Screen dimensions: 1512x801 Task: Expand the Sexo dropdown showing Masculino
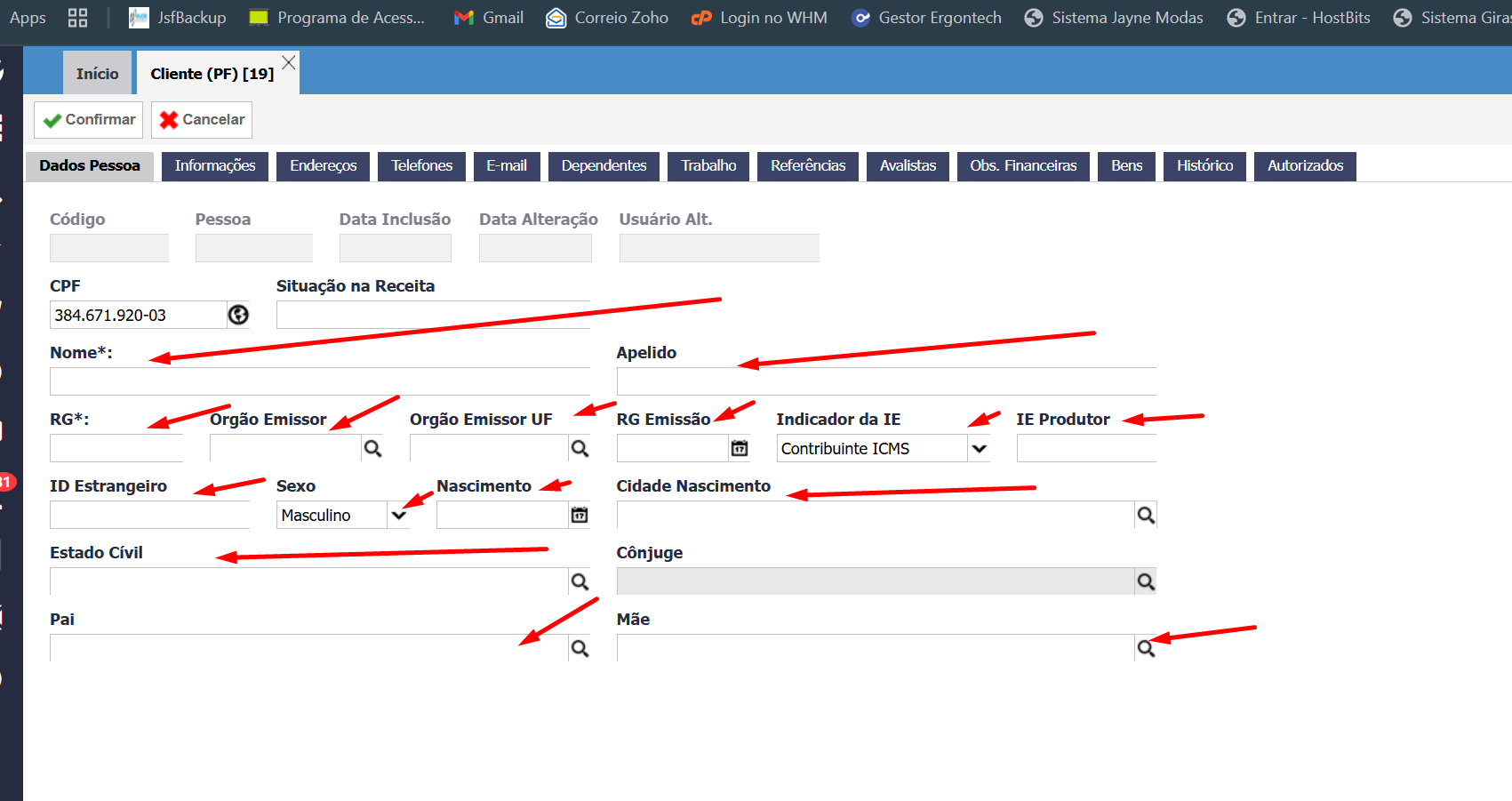pyautogui.click(x=398, y=515)
